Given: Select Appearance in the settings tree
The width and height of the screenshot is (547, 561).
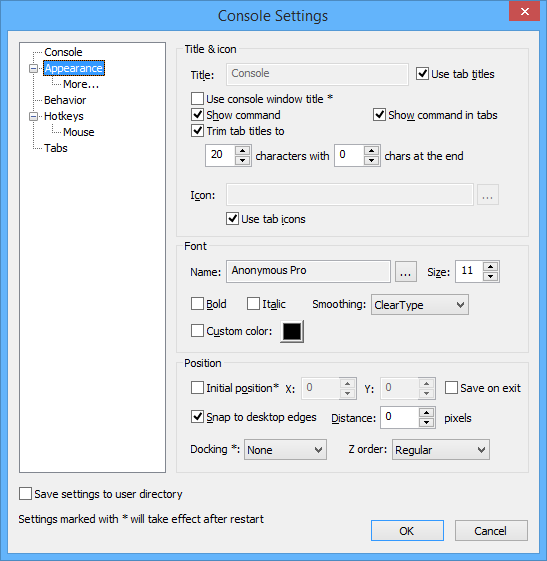Looking at the screenshot, I should pos(74,68).
